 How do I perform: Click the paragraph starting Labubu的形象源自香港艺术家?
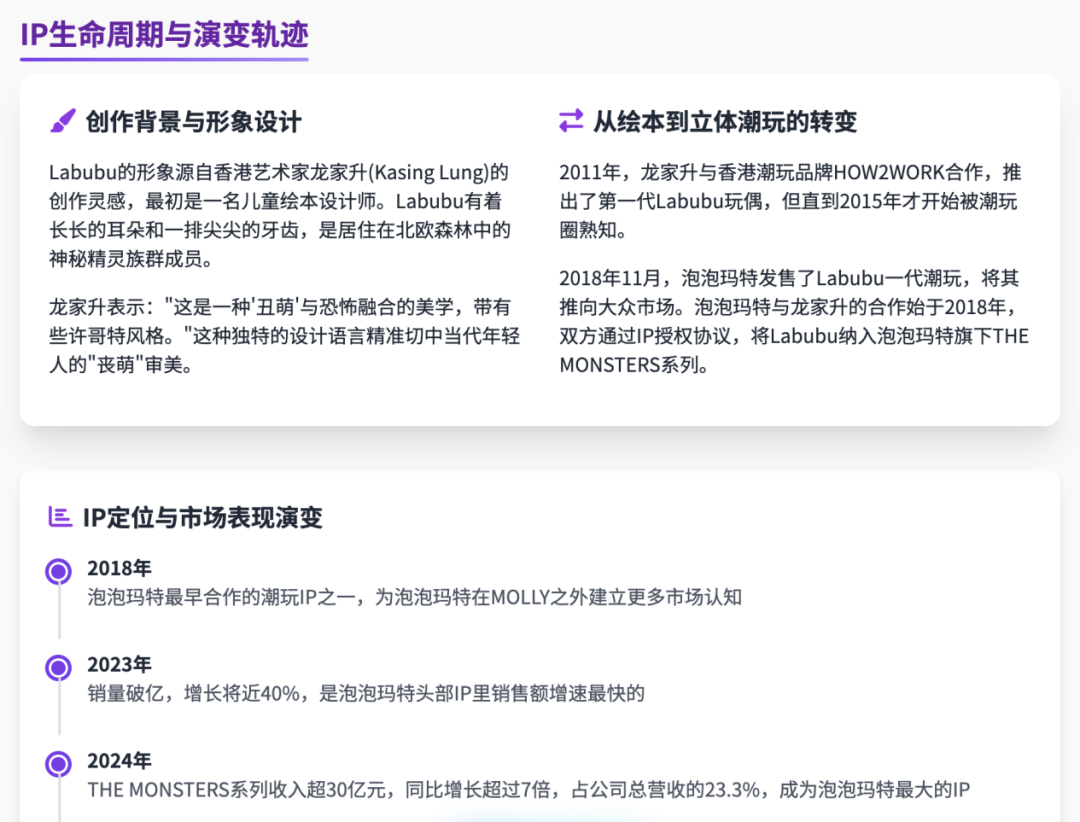tap(280, 215)
